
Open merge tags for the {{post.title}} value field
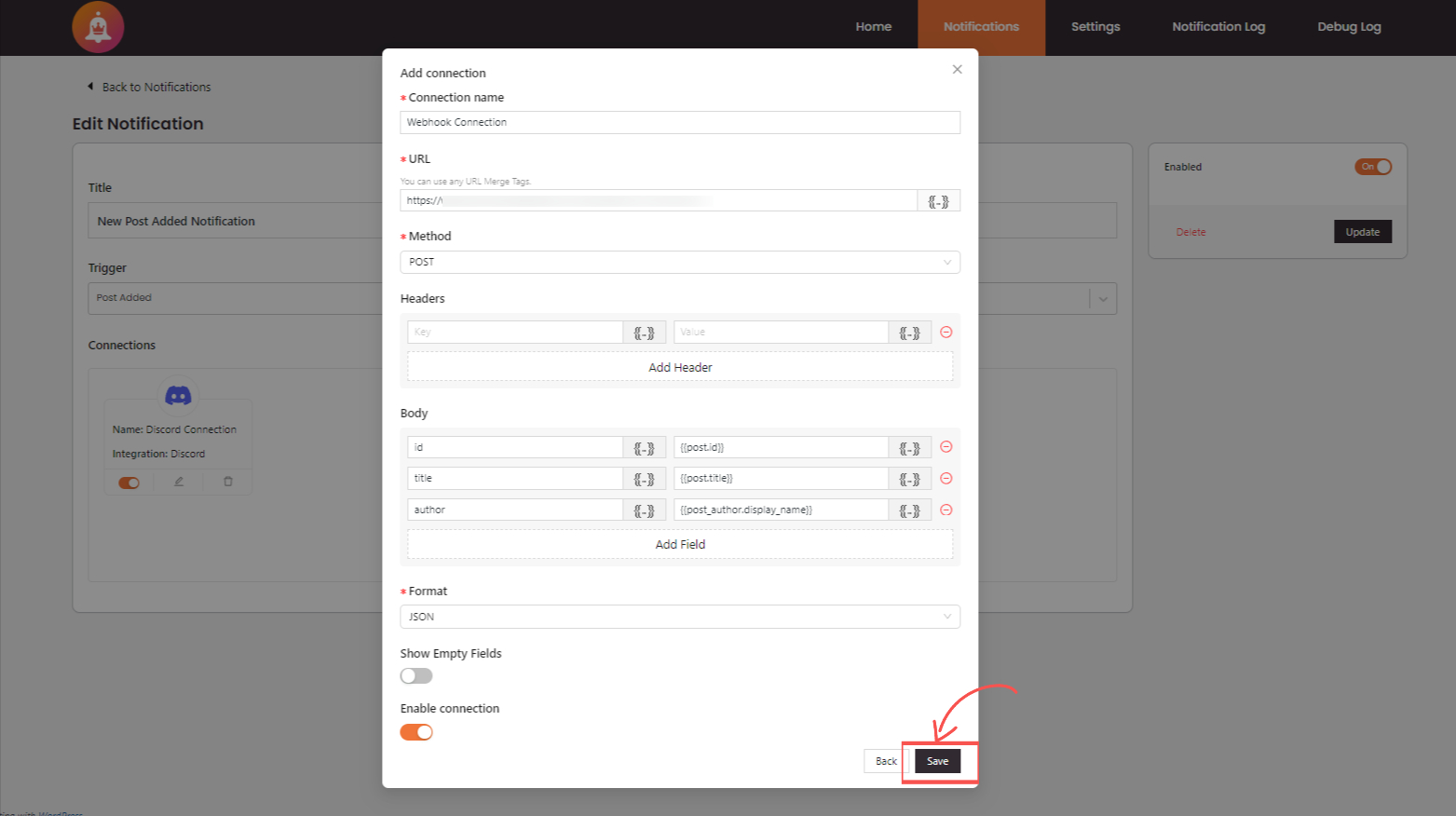[x=909, y=478]
